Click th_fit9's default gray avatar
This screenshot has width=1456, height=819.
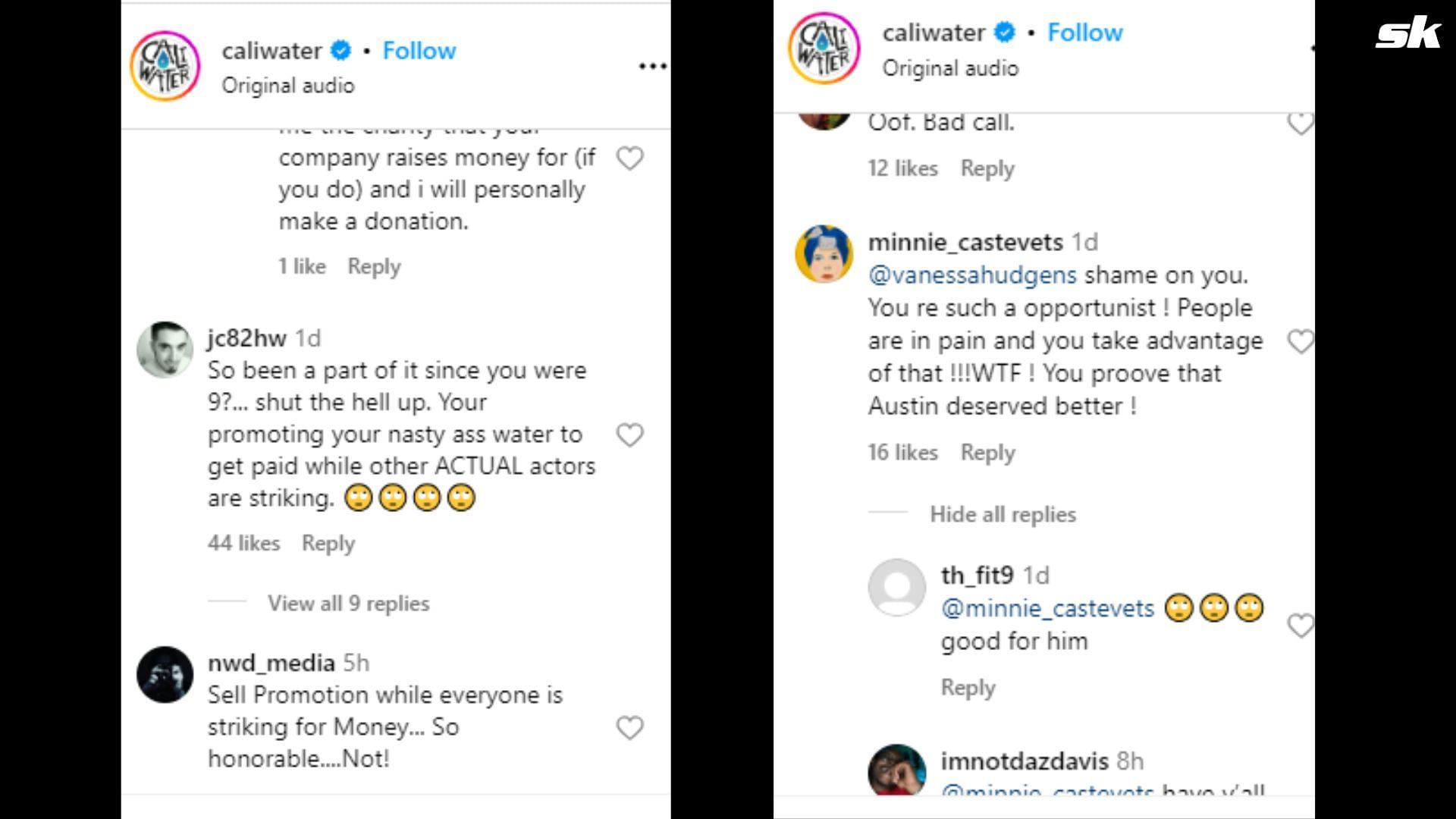coord(896,587)
